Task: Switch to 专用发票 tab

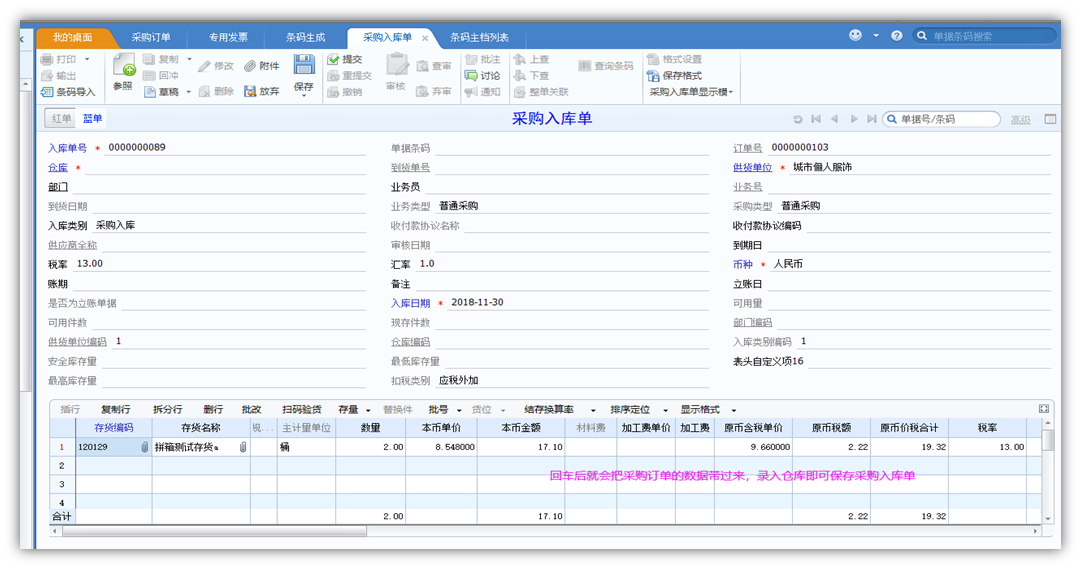Action: 228,37
